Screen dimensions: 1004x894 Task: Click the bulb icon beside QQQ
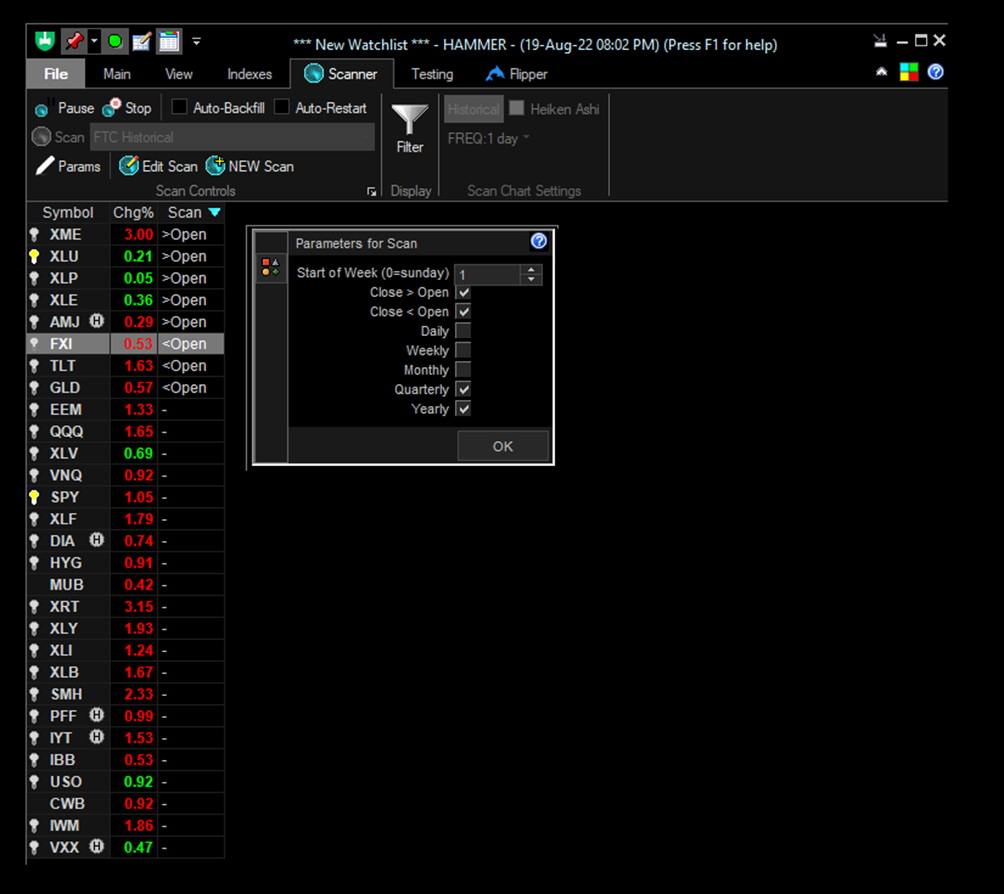click(x=35, y=432)
